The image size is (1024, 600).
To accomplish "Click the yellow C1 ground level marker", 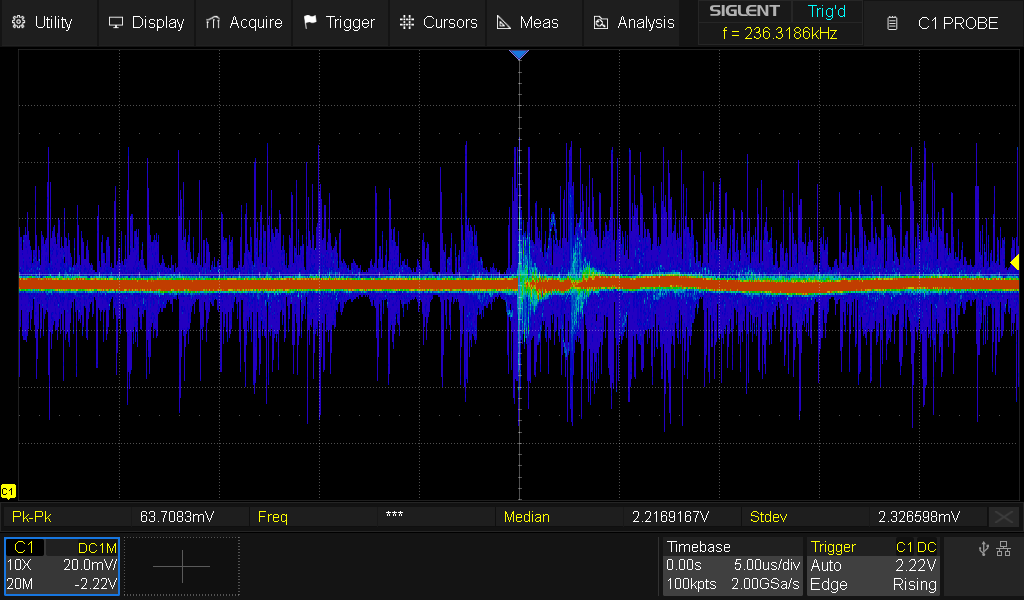I will click(8, 491).
